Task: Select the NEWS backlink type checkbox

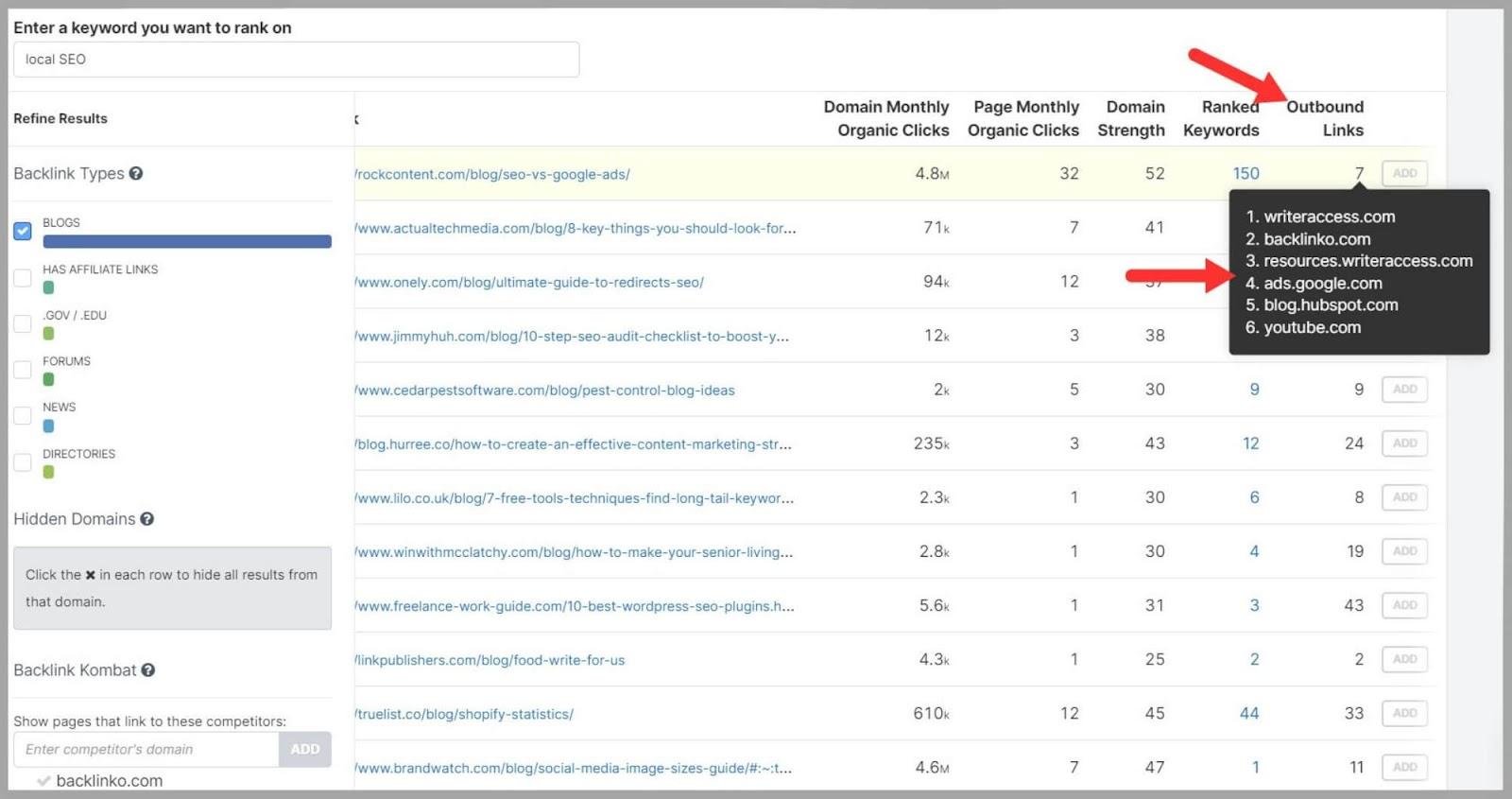Action: [x=23, y=415]
